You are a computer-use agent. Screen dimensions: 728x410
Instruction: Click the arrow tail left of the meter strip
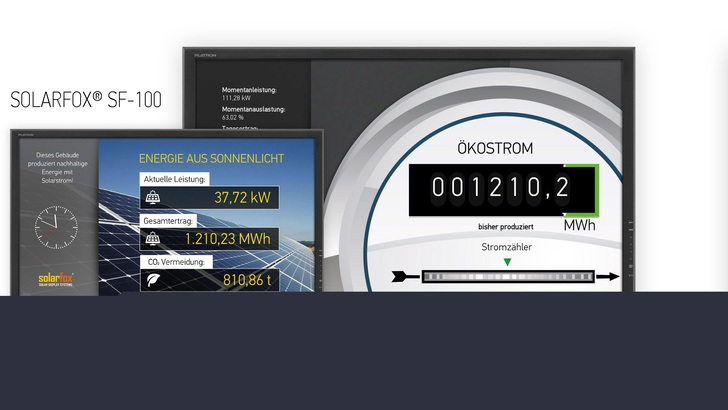click(x=403, y=277)
